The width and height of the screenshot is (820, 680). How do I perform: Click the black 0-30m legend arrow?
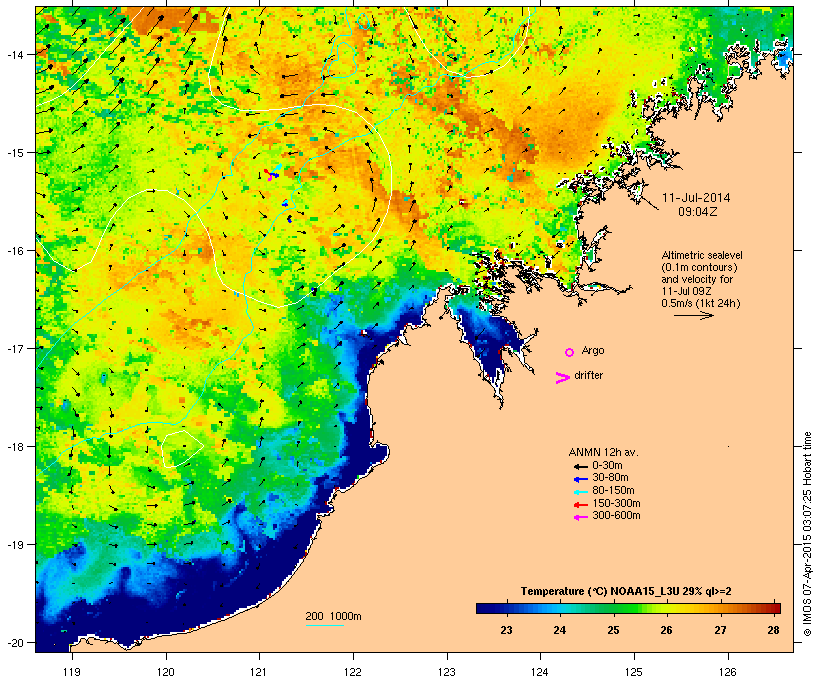coord(580,467)
